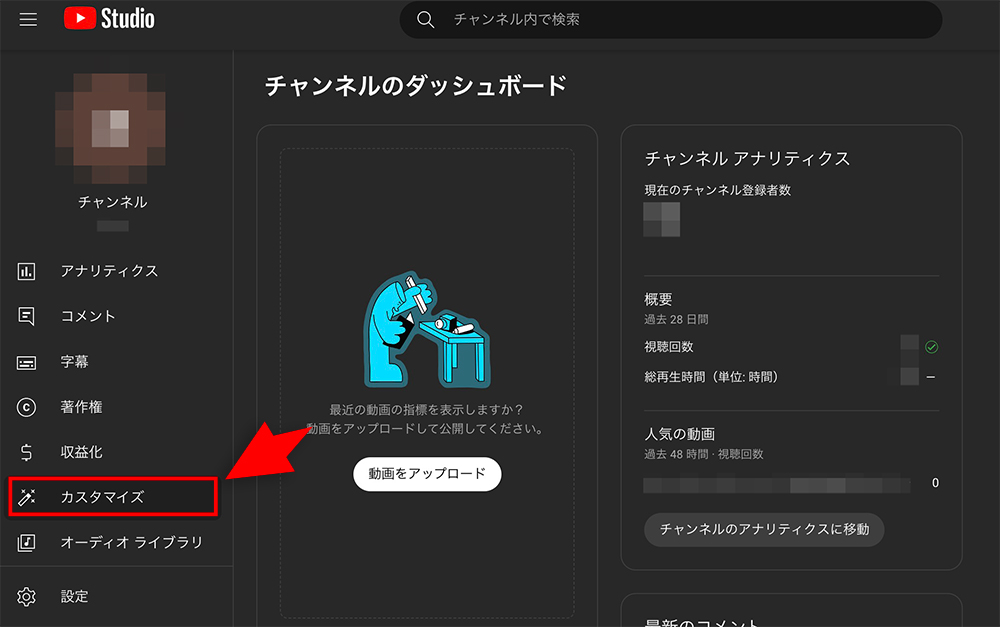Click the チャンネルのダッシュボード heading

416,85
